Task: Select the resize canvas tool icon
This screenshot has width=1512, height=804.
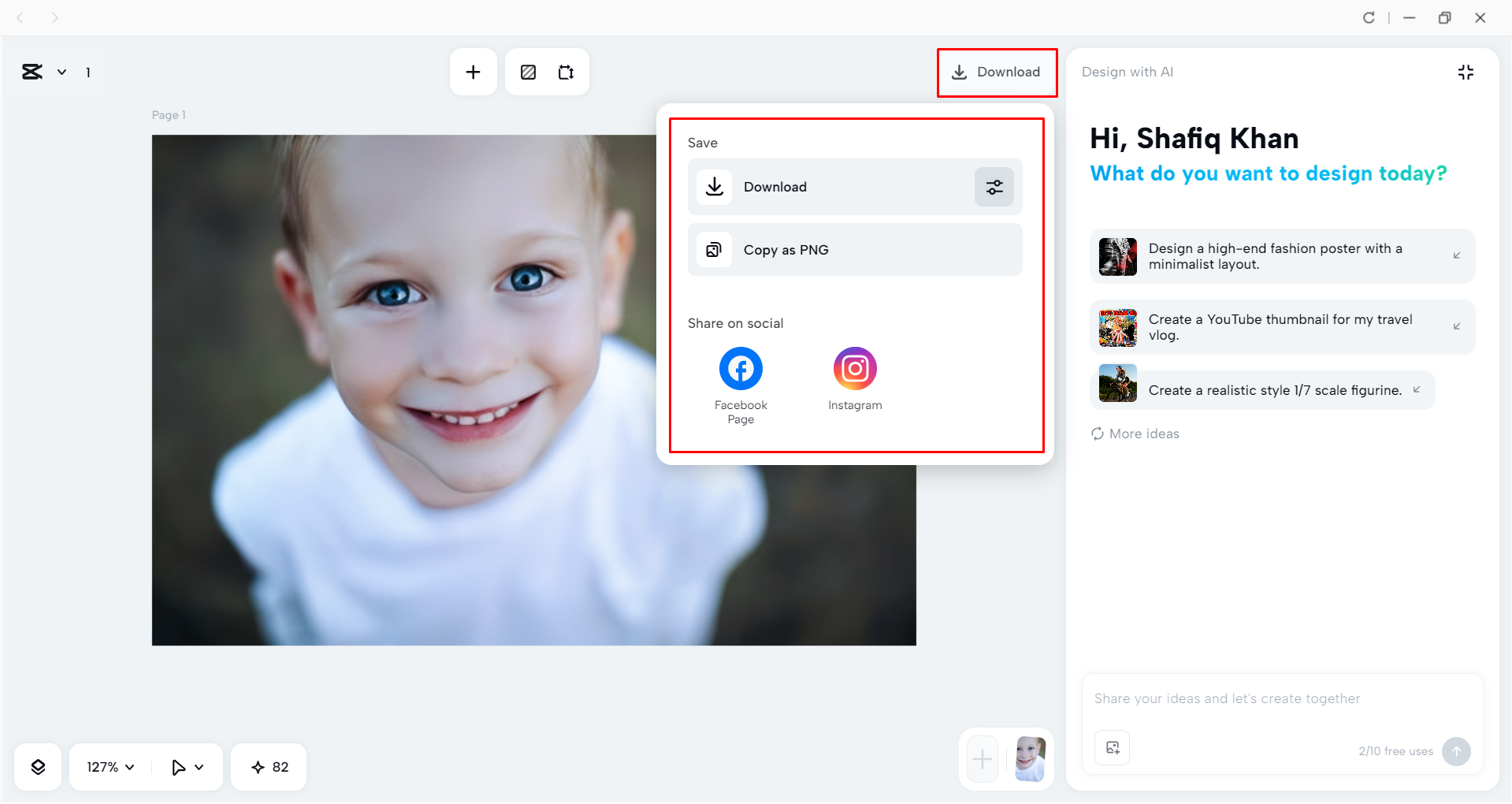Action: coord(566,73)
